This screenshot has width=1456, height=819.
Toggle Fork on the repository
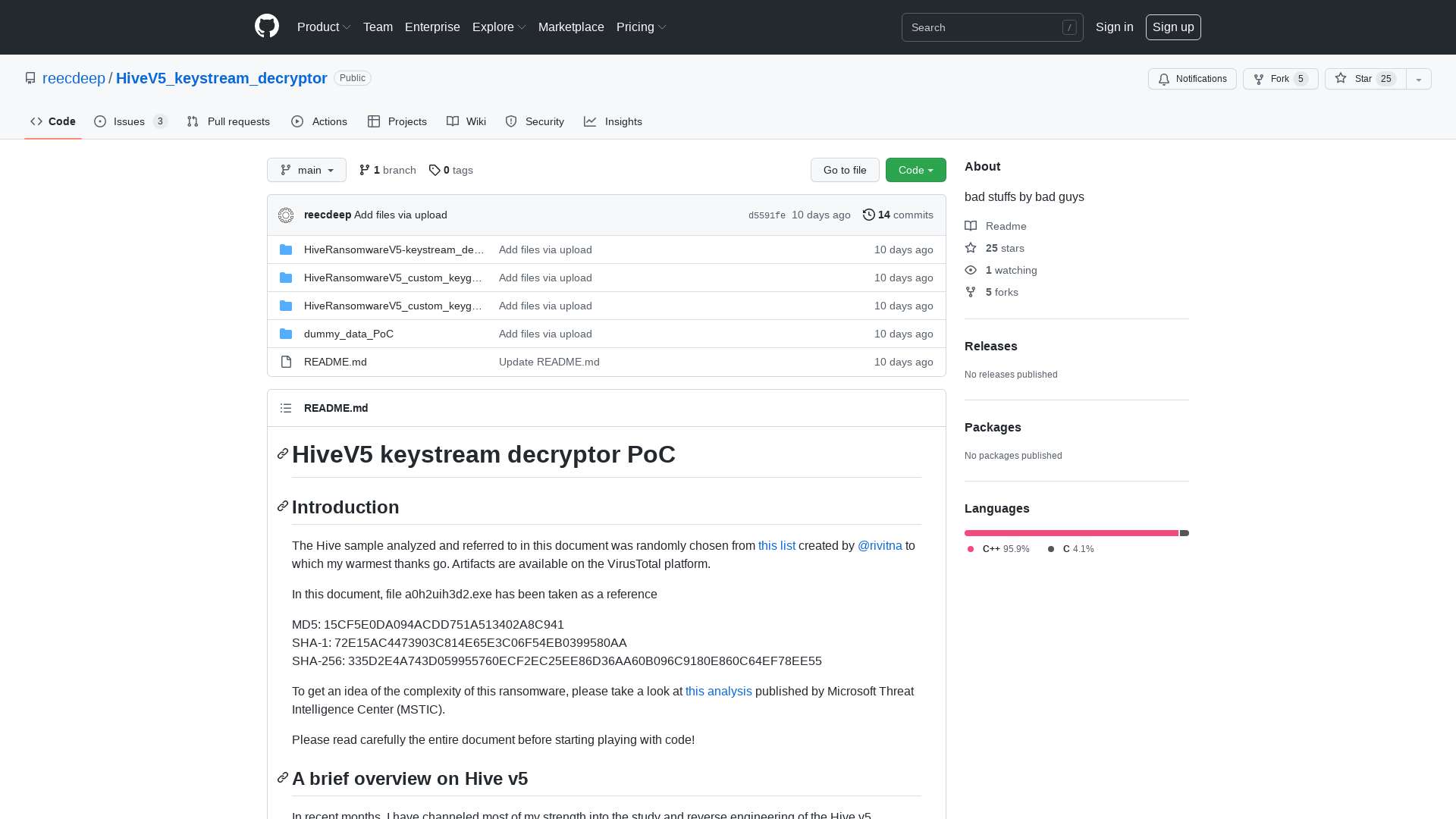[1279, 79]
